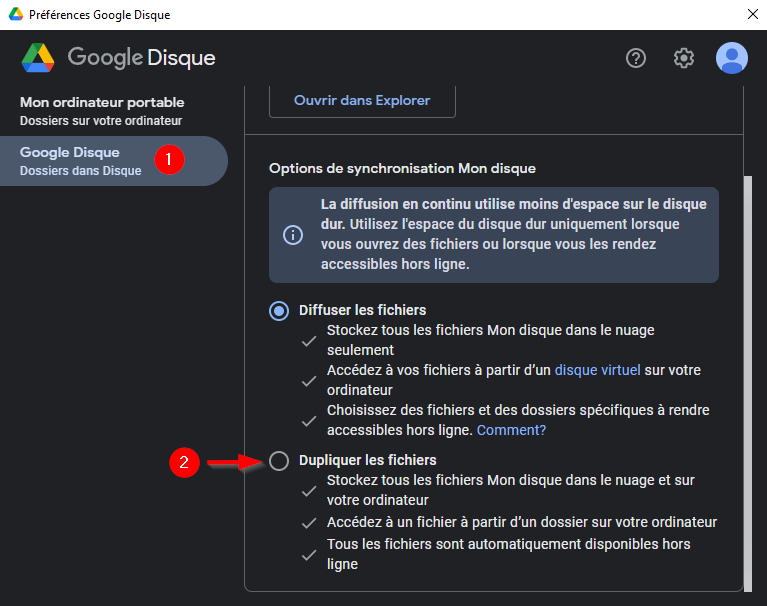Image resolution: width=767 pixels, height=606 pixels.
Task: Open the Comment? help link
Action: click(511, 430)
